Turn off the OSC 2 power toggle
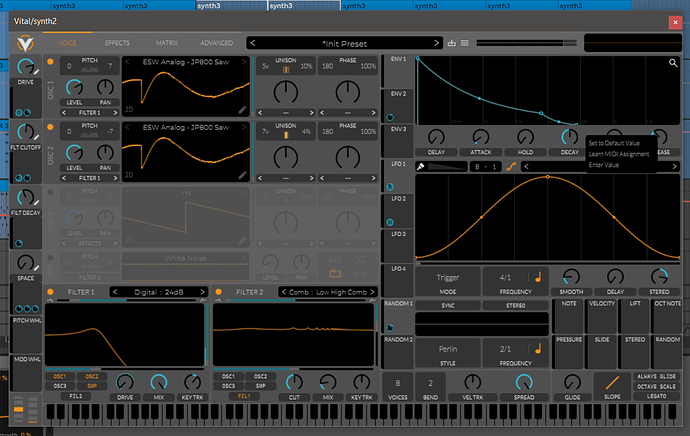 tap(50, 128)
